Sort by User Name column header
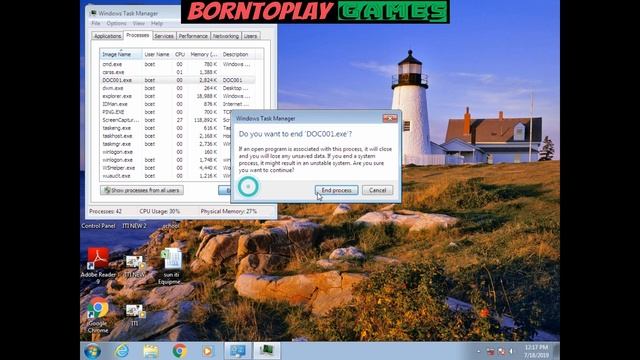 coord(157,54)
